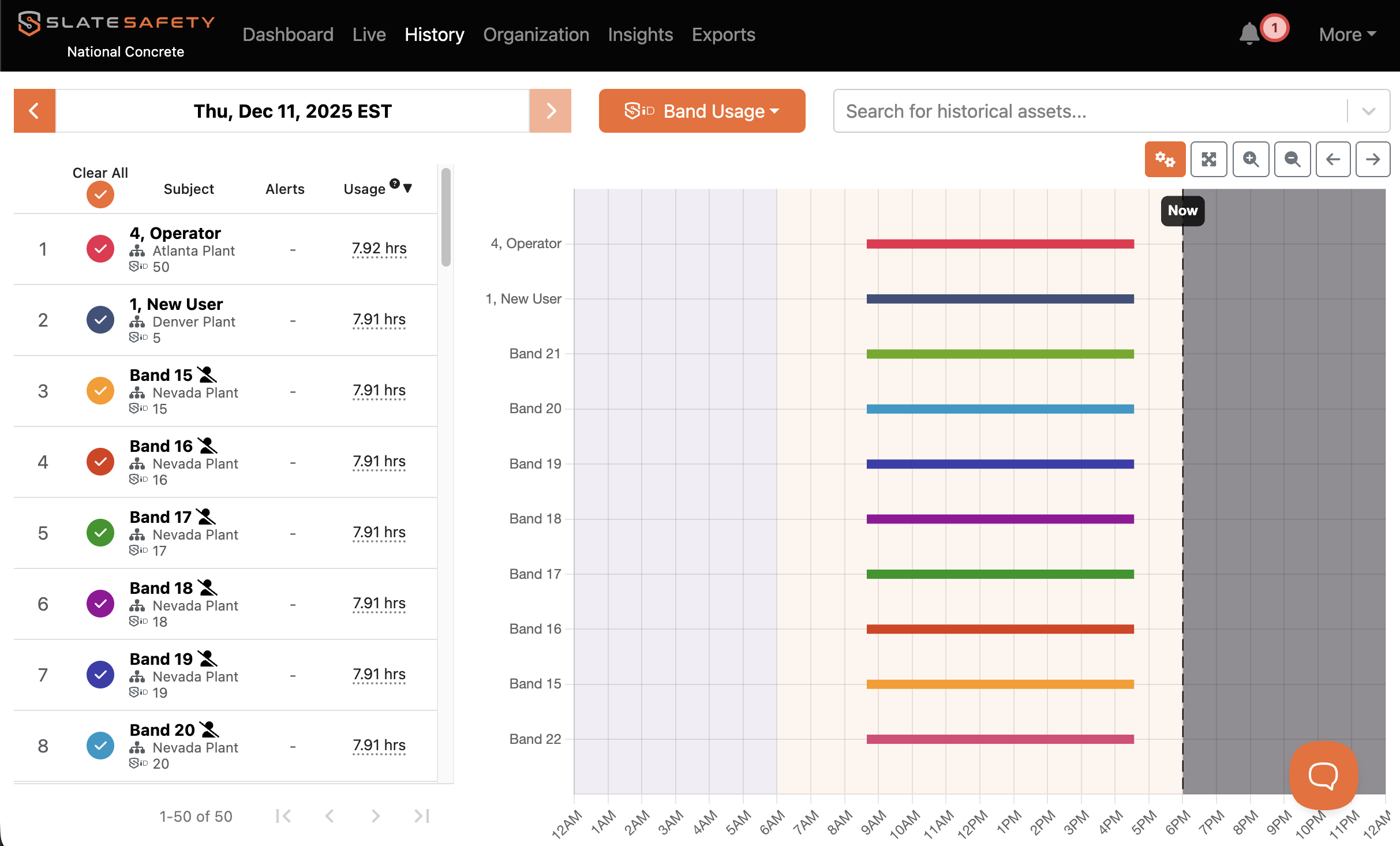This screenshot has width=1400, height=846.
Task: Open the Dashboard nav item
Action: (x=288, y=35)
